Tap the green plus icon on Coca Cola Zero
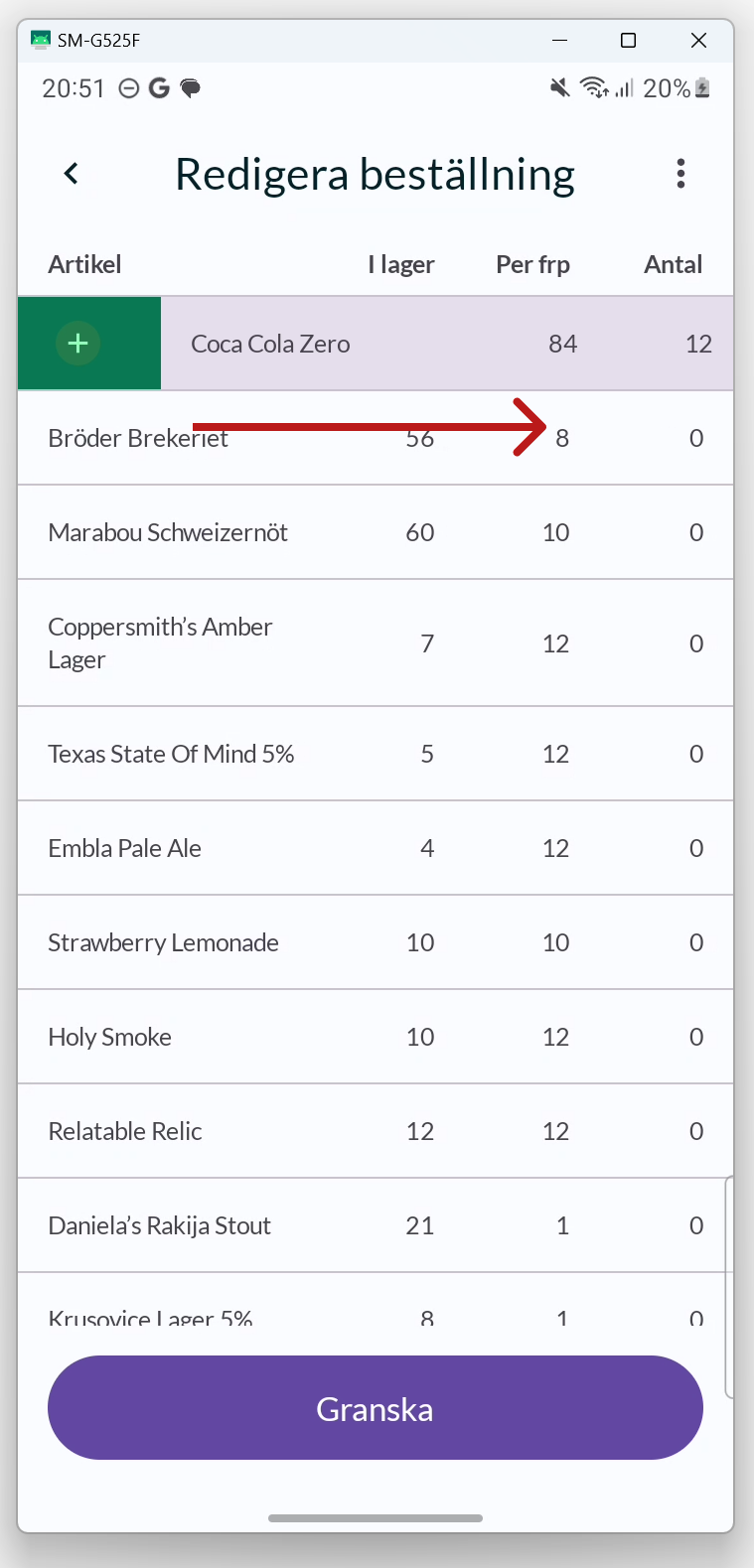The width and height of the screenshot is (754, 1568). point(77,344)
